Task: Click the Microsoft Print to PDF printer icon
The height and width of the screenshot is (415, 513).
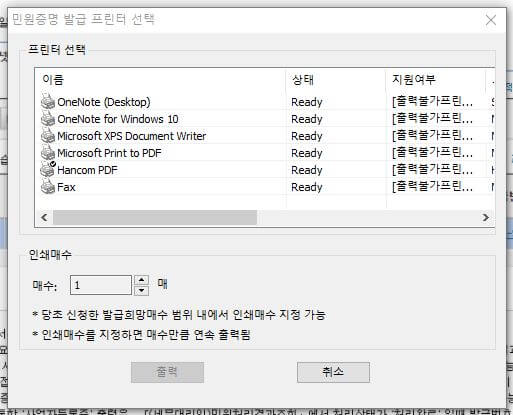Action: [x=48, y=152]
